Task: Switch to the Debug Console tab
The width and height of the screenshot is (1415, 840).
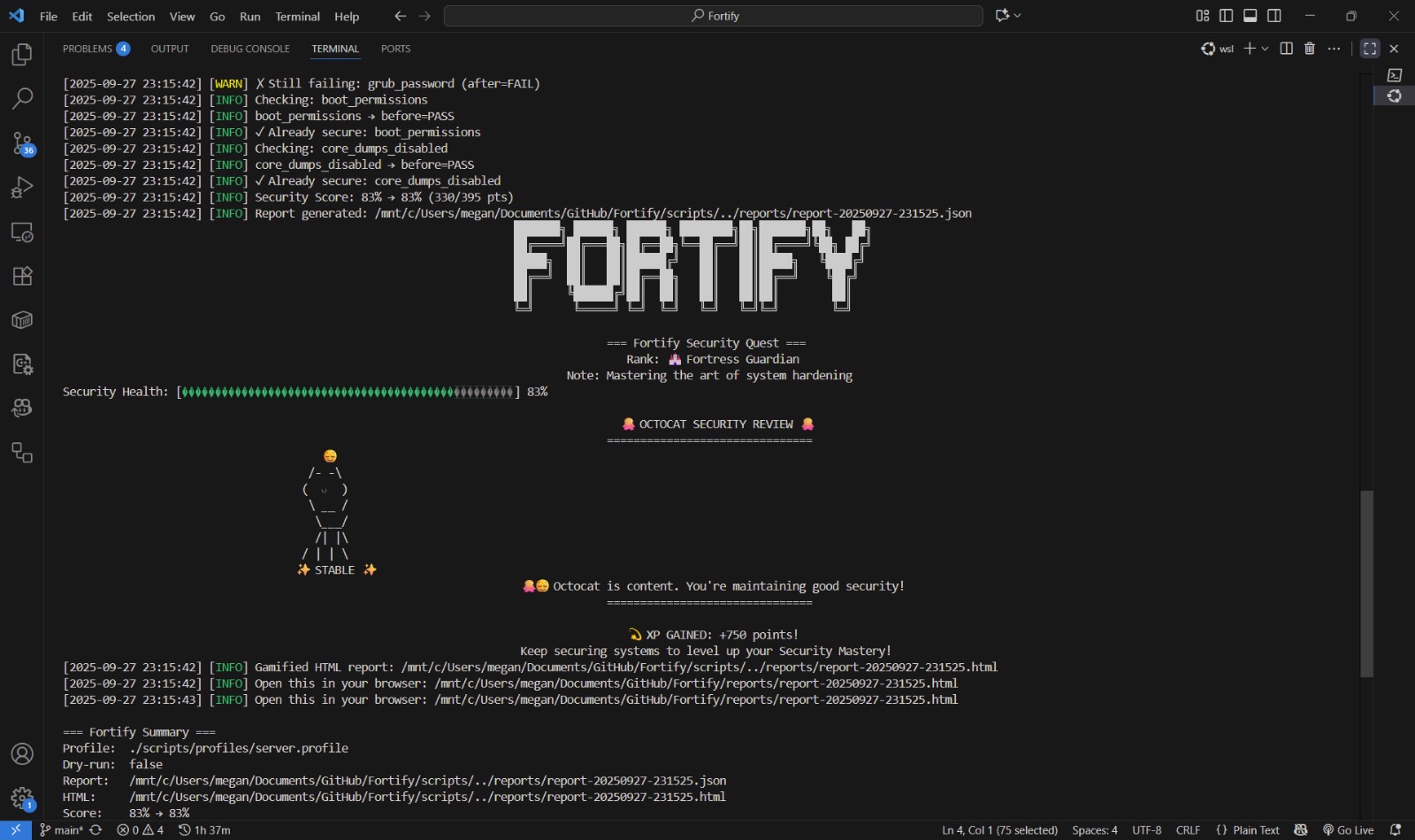Action: coord(250,49)
